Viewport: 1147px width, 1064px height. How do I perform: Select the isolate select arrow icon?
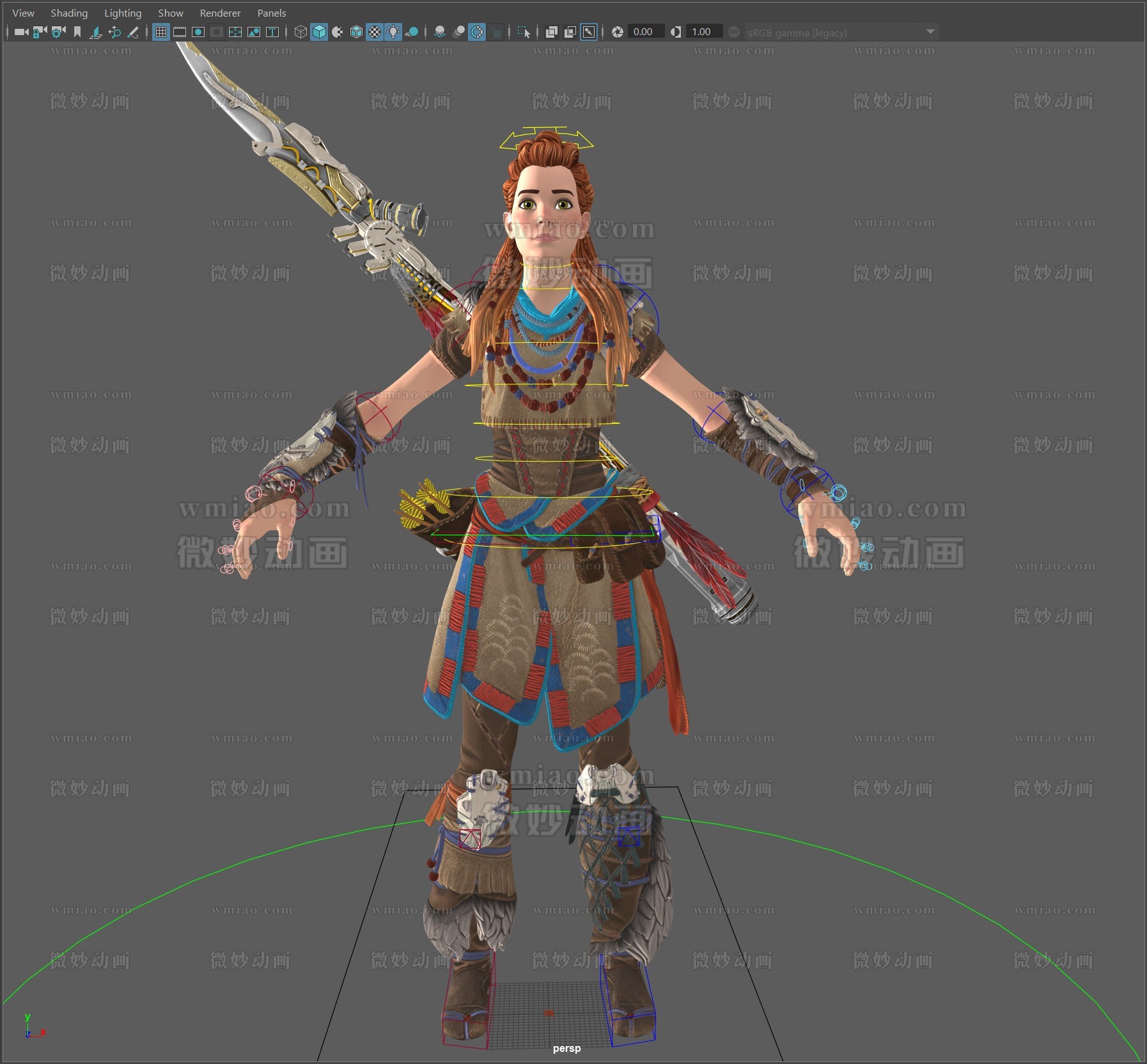tap(524, 32)
